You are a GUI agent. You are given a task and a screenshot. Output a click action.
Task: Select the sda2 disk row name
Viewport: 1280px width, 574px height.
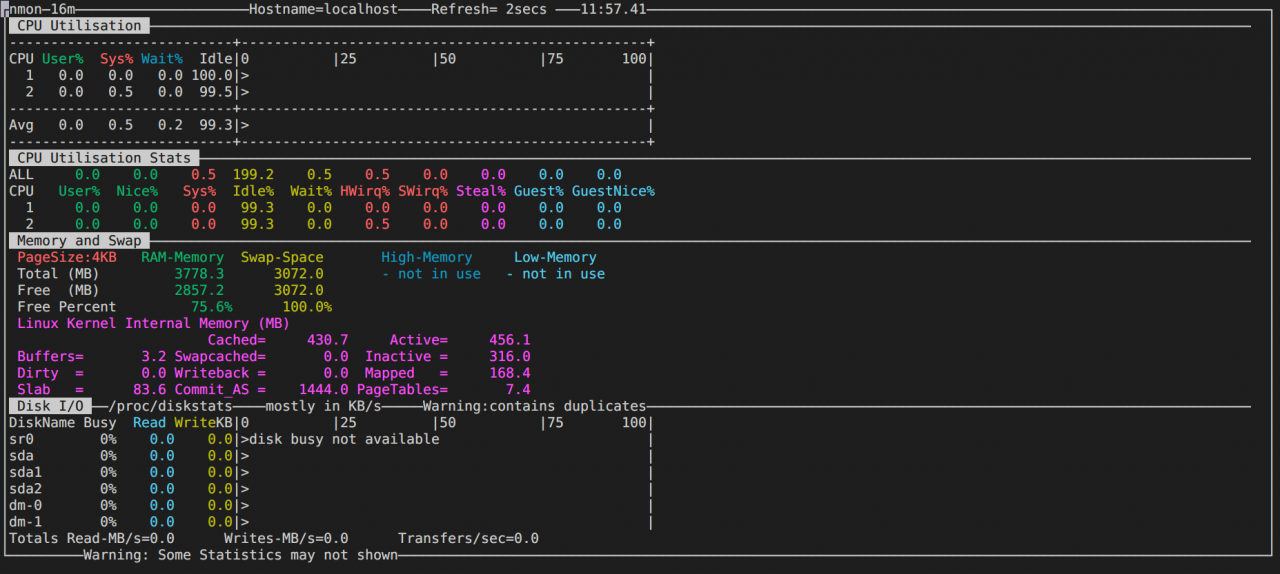(26, 489)
